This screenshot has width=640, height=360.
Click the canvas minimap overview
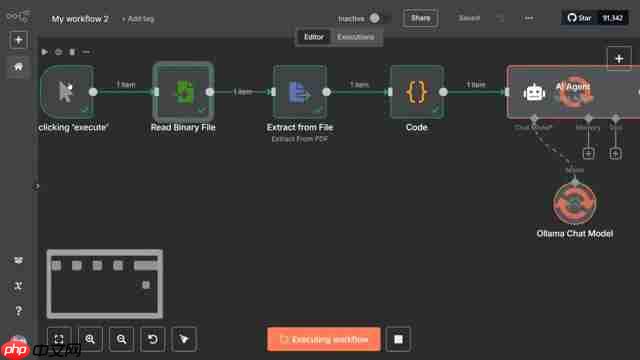click(x=105, y=284)
